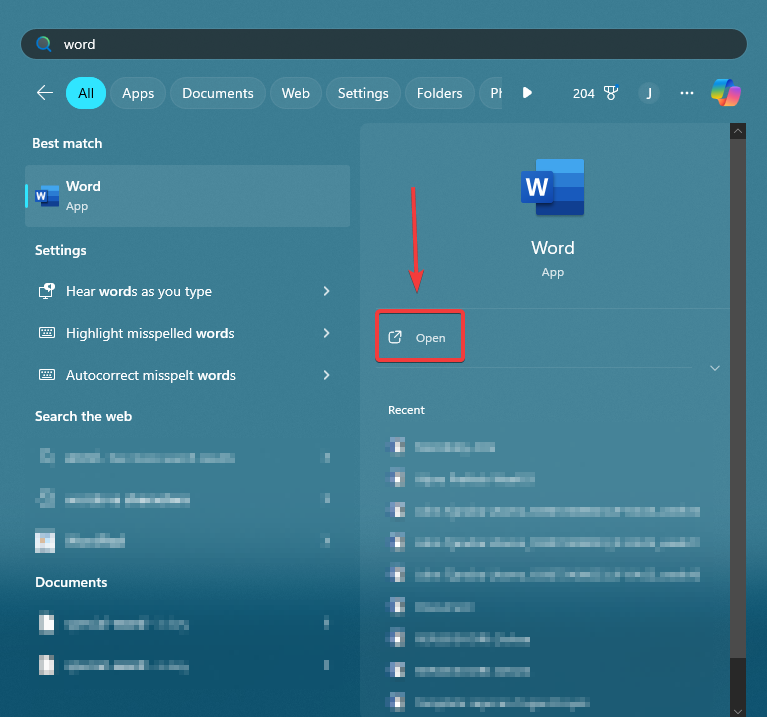Click the Search the web heading
The width and height of the screenshot is (767, 717).
coord(84,416)
